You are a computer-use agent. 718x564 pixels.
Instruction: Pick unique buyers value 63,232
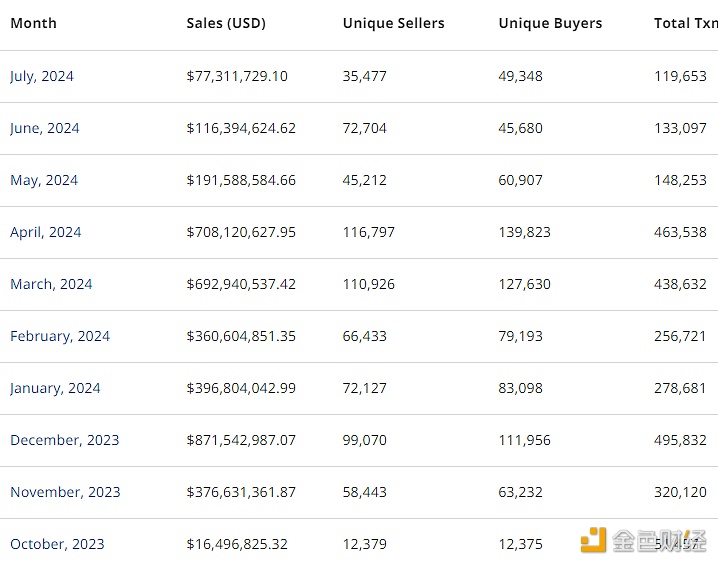pos(521,493)
